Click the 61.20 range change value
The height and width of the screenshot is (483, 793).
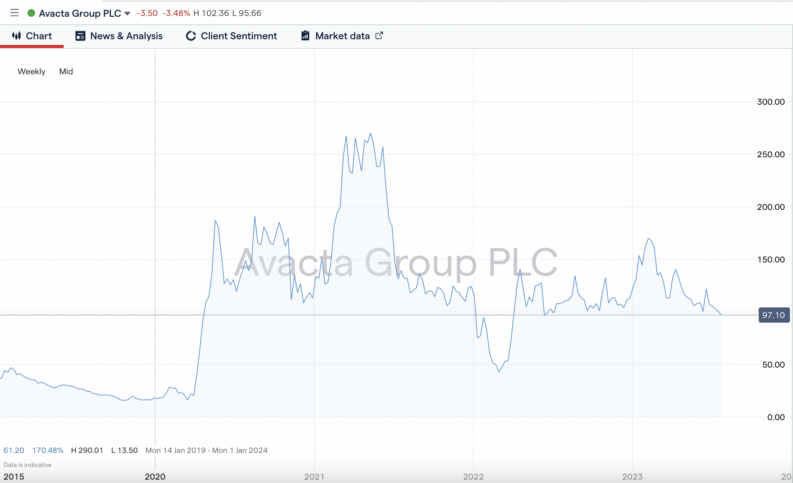pos(14,450)
